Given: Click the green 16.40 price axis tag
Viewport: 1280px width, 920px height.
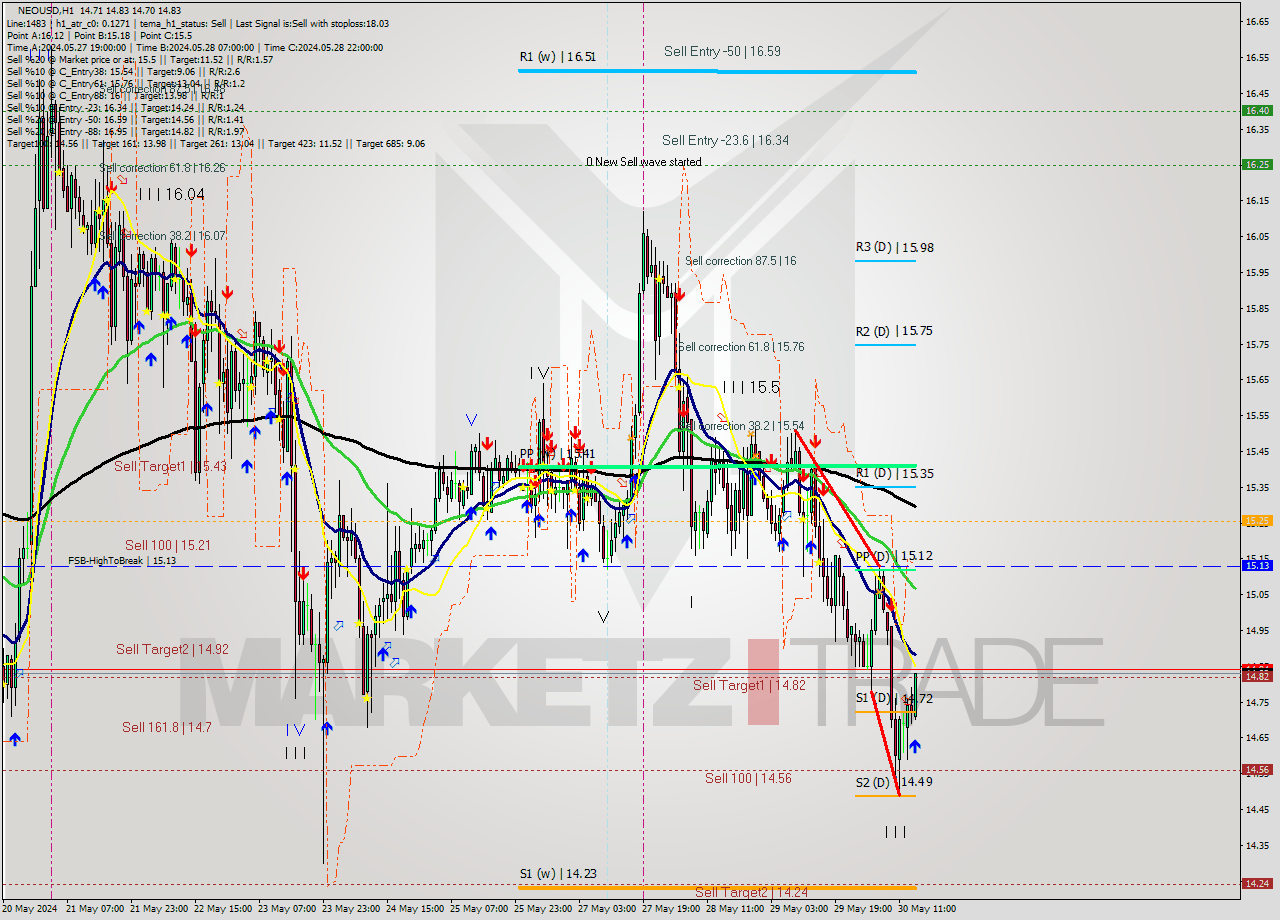Looking at the screenshot, I should (1257, 111).
